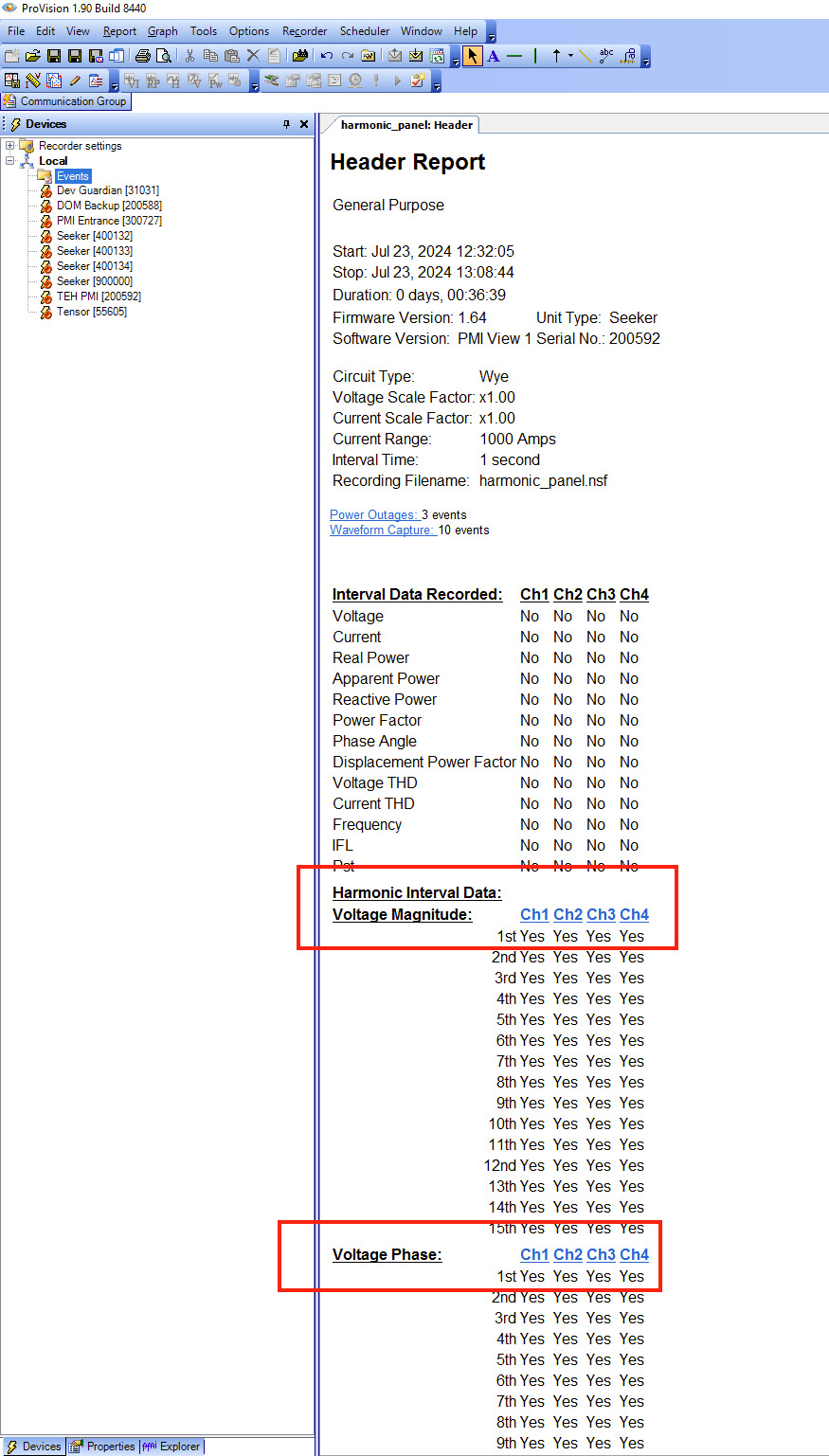Expand the Recorder settings tree node

coord(10,146)
